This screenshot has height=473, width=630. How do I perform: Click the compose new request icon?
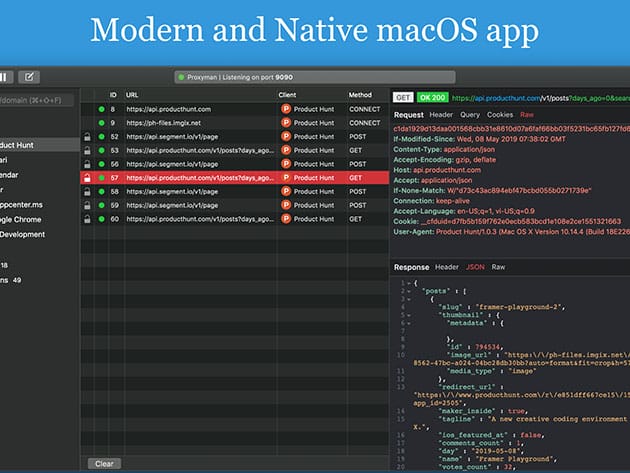(x=31, y=76)
